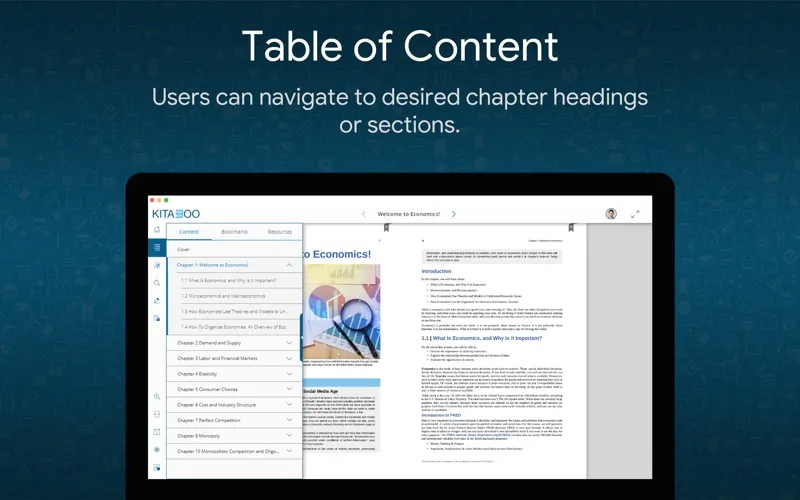Go to the previous page with the left arrow

363,214
